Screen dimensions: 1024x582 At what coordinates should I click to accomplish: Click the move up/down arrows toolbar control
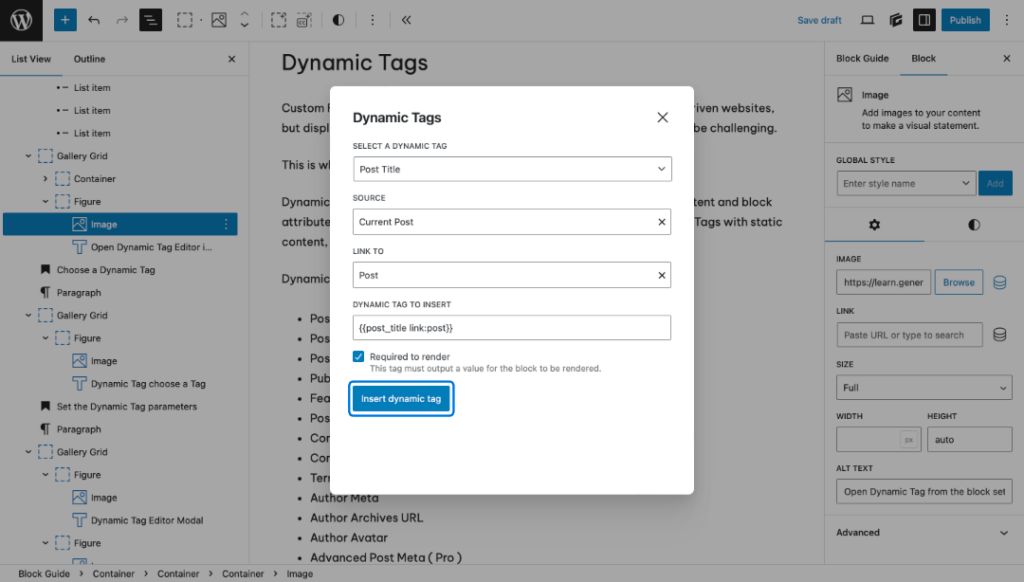click(x=244, y=20)
